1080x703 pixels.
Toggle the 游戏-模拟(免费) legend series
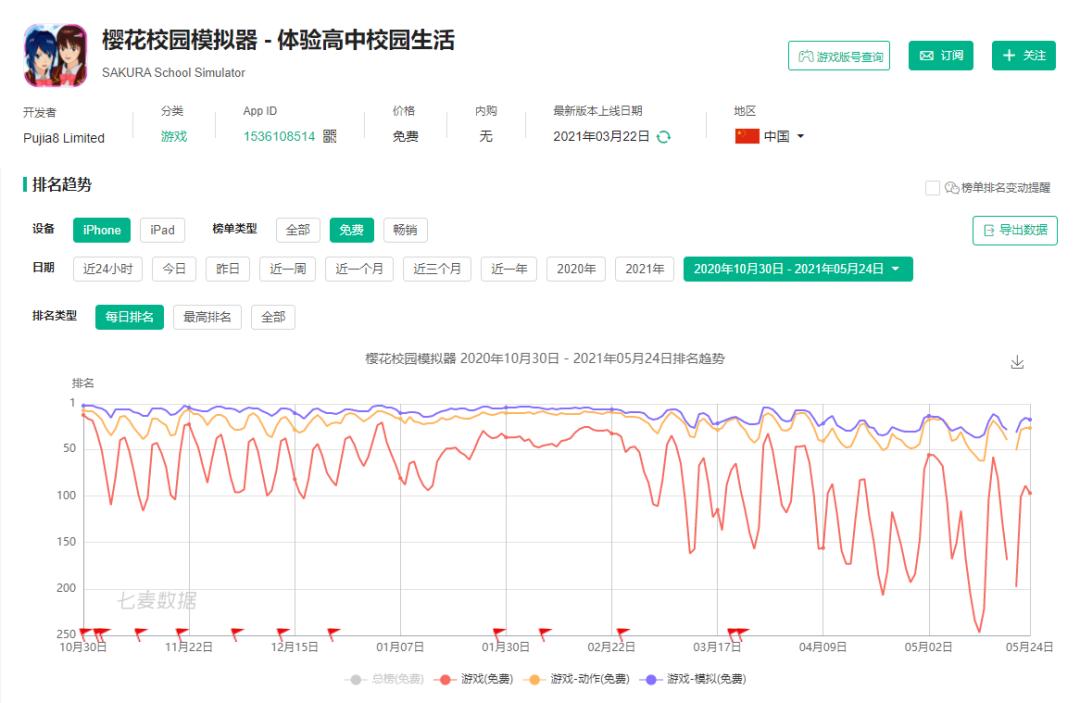[692, 680]
